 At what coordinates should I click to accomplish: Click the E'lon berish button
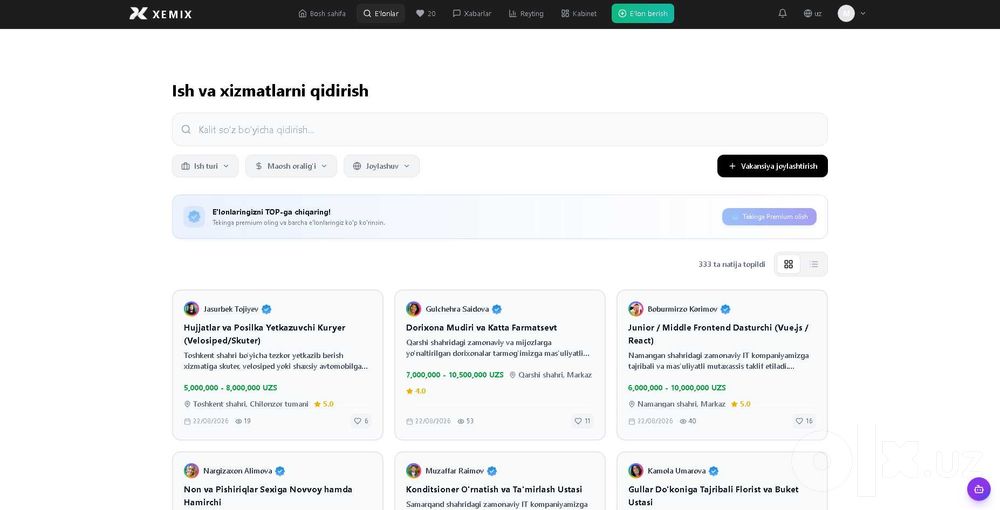[x=643, y=13]
